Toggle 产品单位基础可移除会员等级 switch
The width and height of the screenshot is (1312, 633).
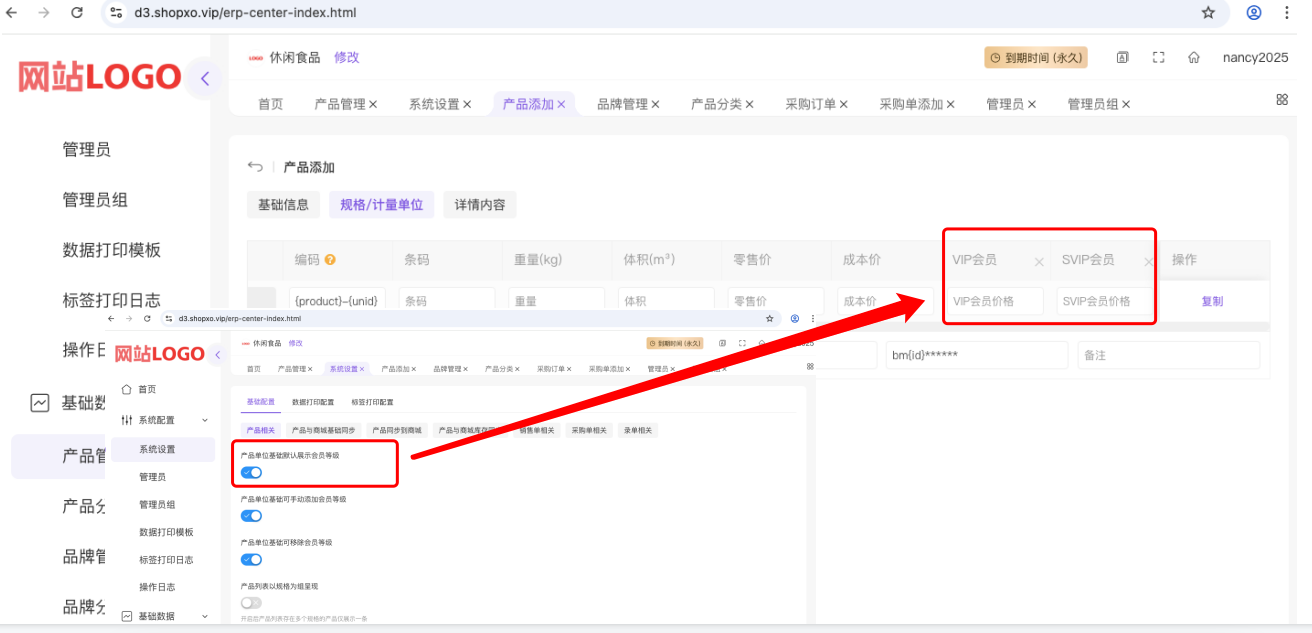point(251,560)
